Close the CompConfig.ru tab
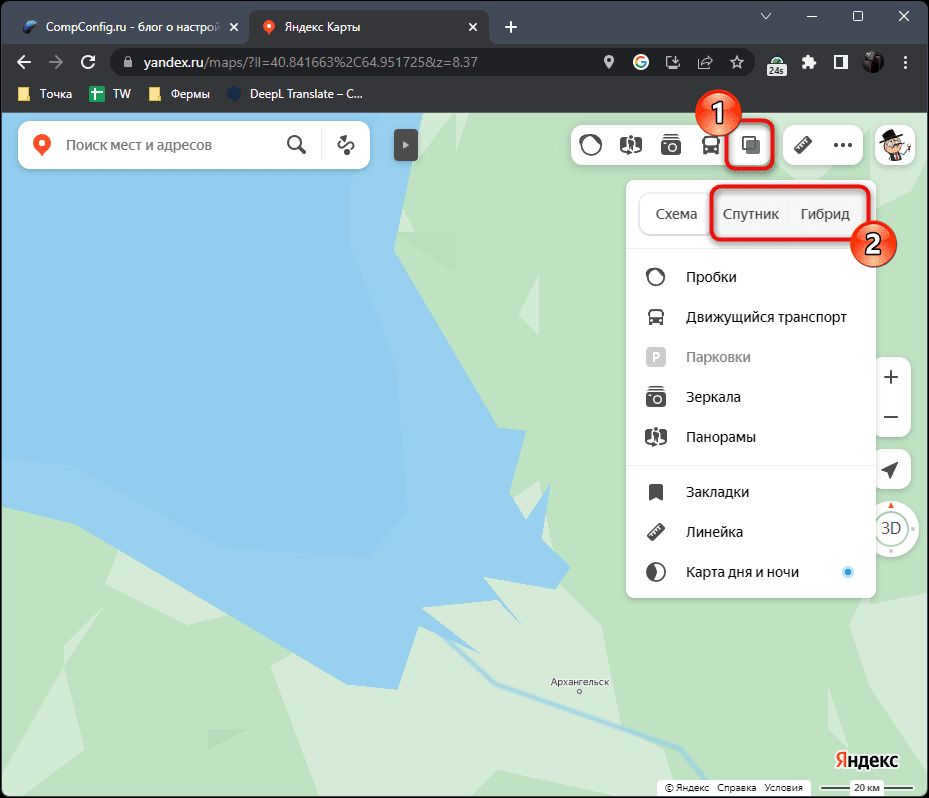This screenshot has width=929, height=798. tap(234, 27)
